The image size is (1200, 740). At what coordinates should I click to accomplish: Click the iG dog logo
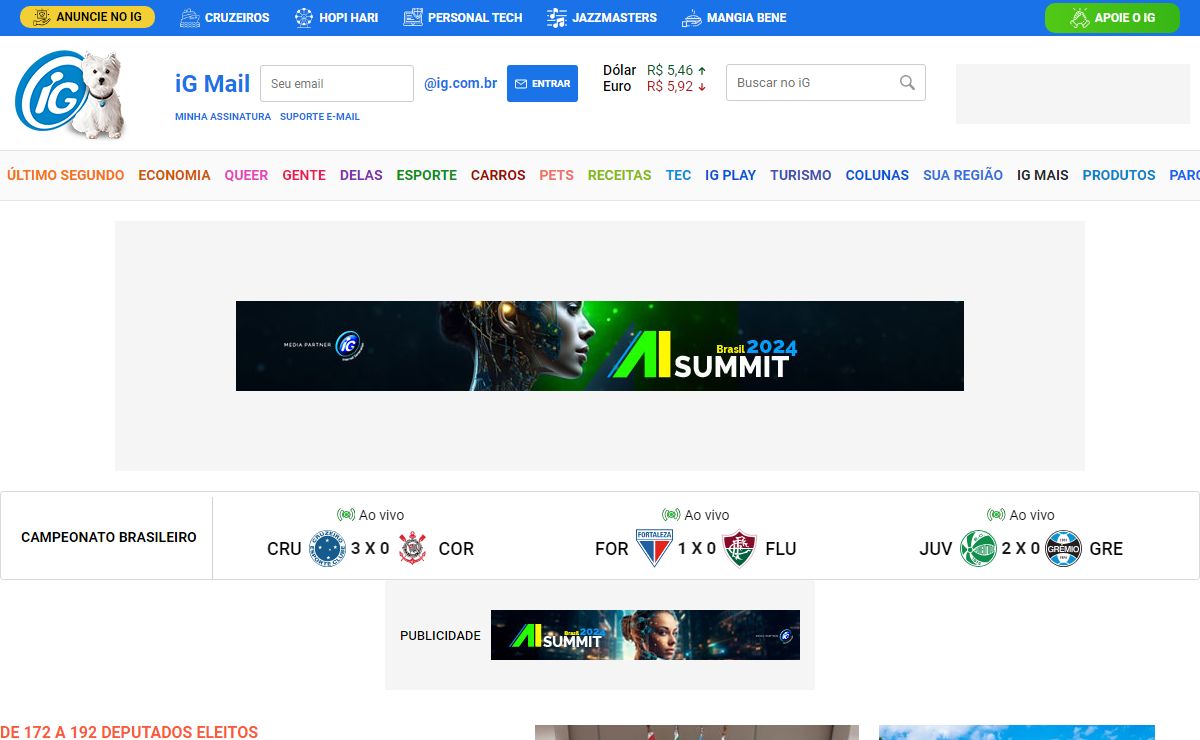click(x=70, y=94)
